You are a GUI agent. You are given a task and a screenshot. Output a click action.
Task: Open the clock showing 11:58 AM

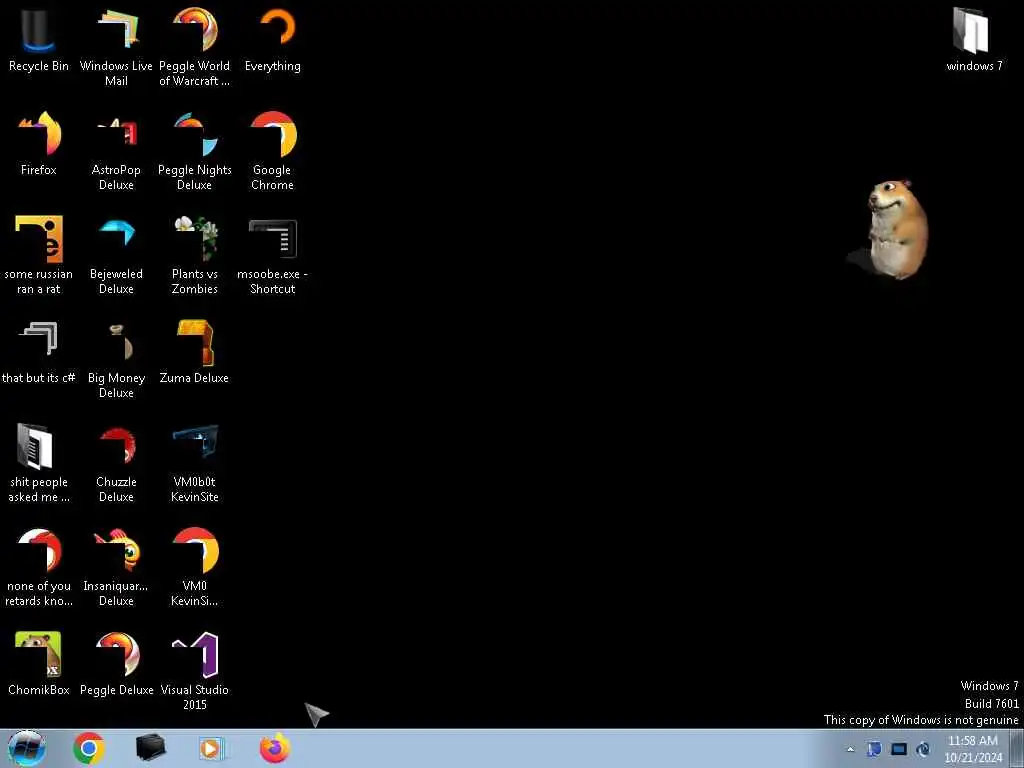(x=973, y=749)
